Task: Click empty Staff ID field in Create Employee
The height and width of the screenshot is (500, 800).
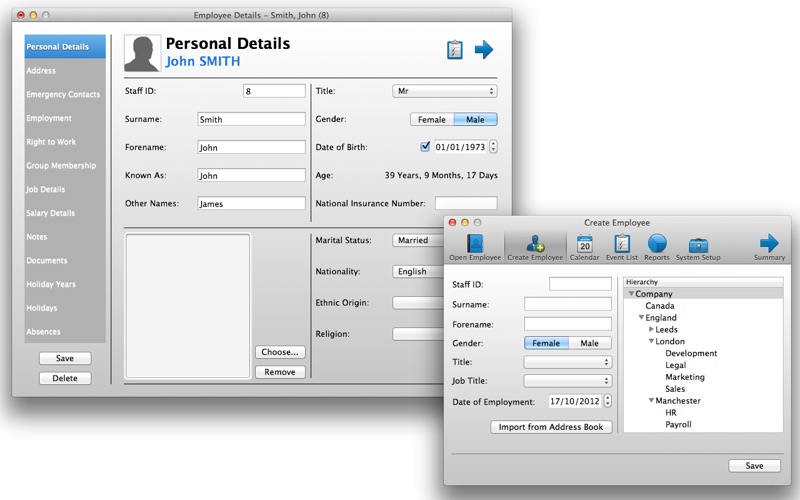Action: tap(580, 284)
